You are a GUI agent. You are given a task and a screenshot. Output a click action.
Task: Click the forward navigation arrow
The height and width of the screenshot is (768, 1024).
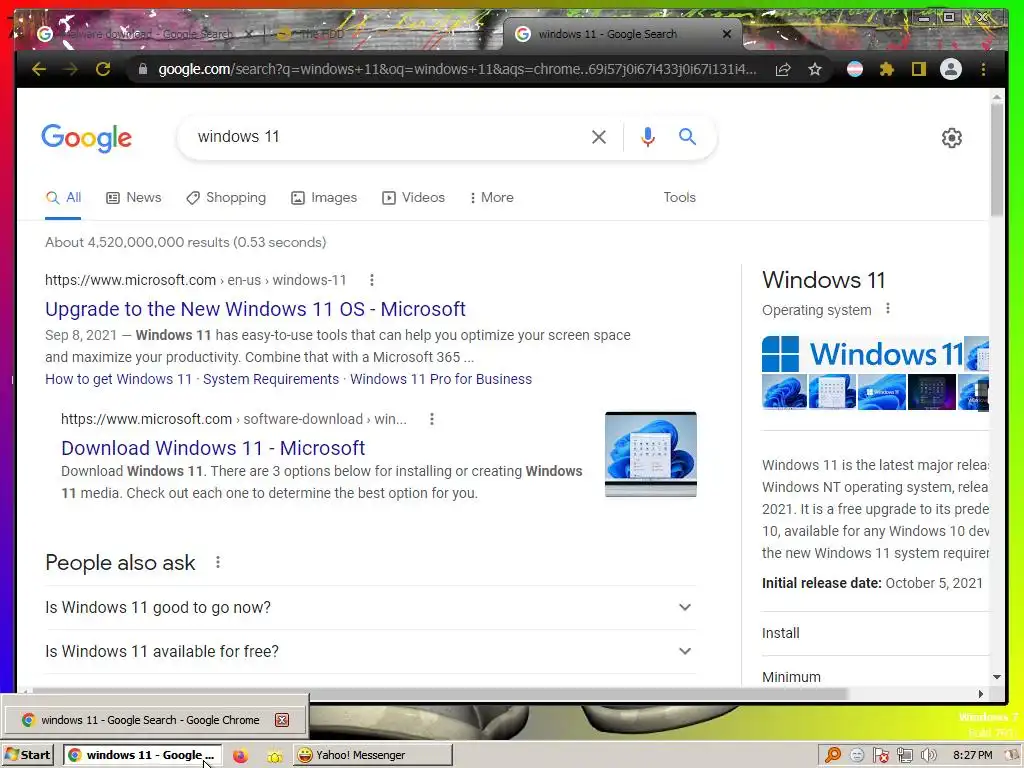pyautogui.click(x=71, y=69)
